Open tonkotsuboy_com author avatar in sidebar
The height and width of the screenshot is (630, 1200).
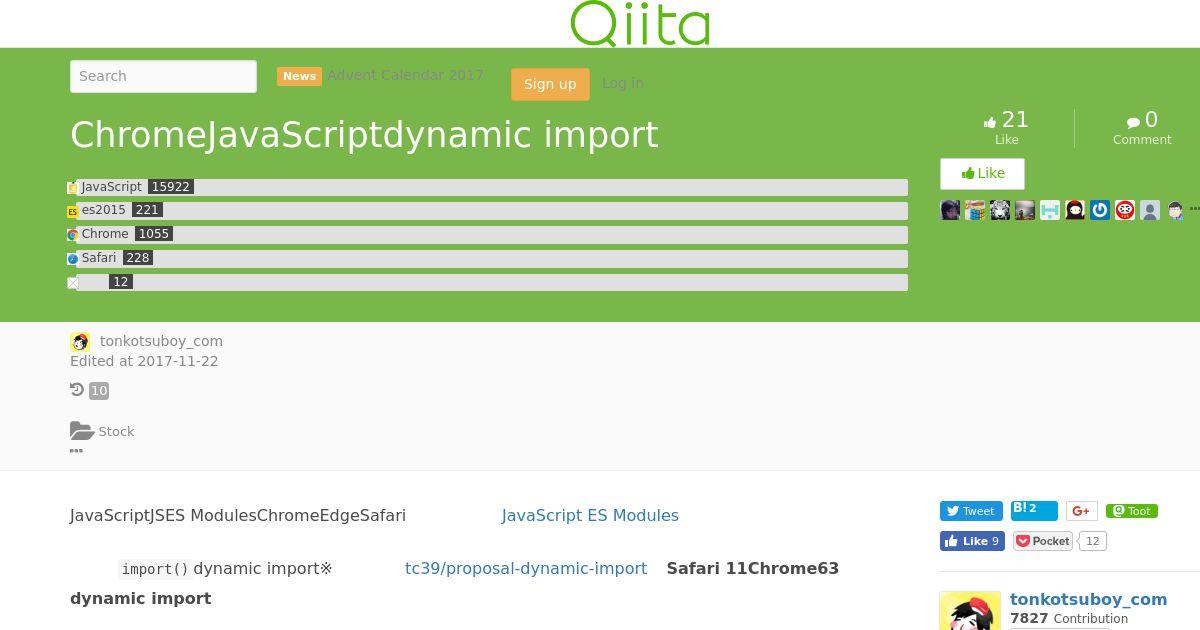pos(969,611)
